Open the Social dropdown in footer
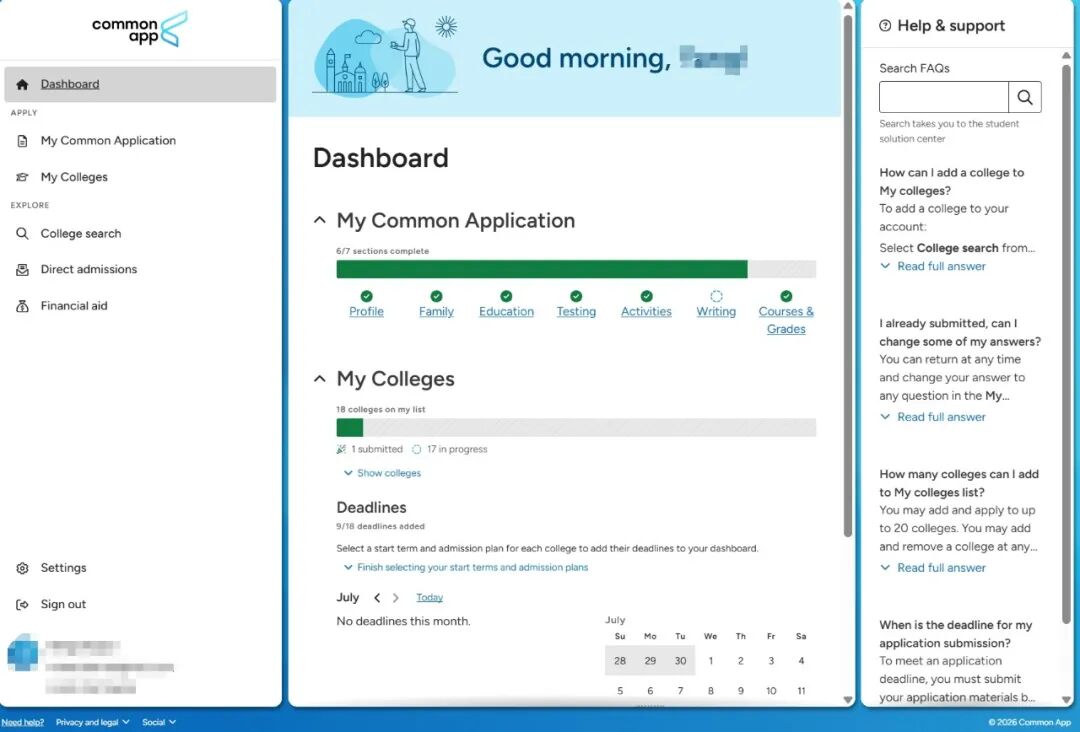This screenshot has width=1080, height=732. pos(159,722)
